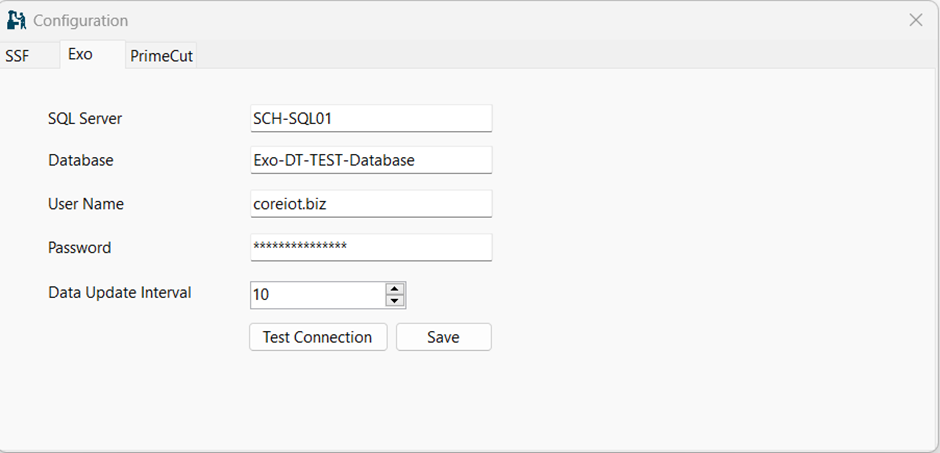
Task: Click the Data Update Interval label
Action: 120,293
